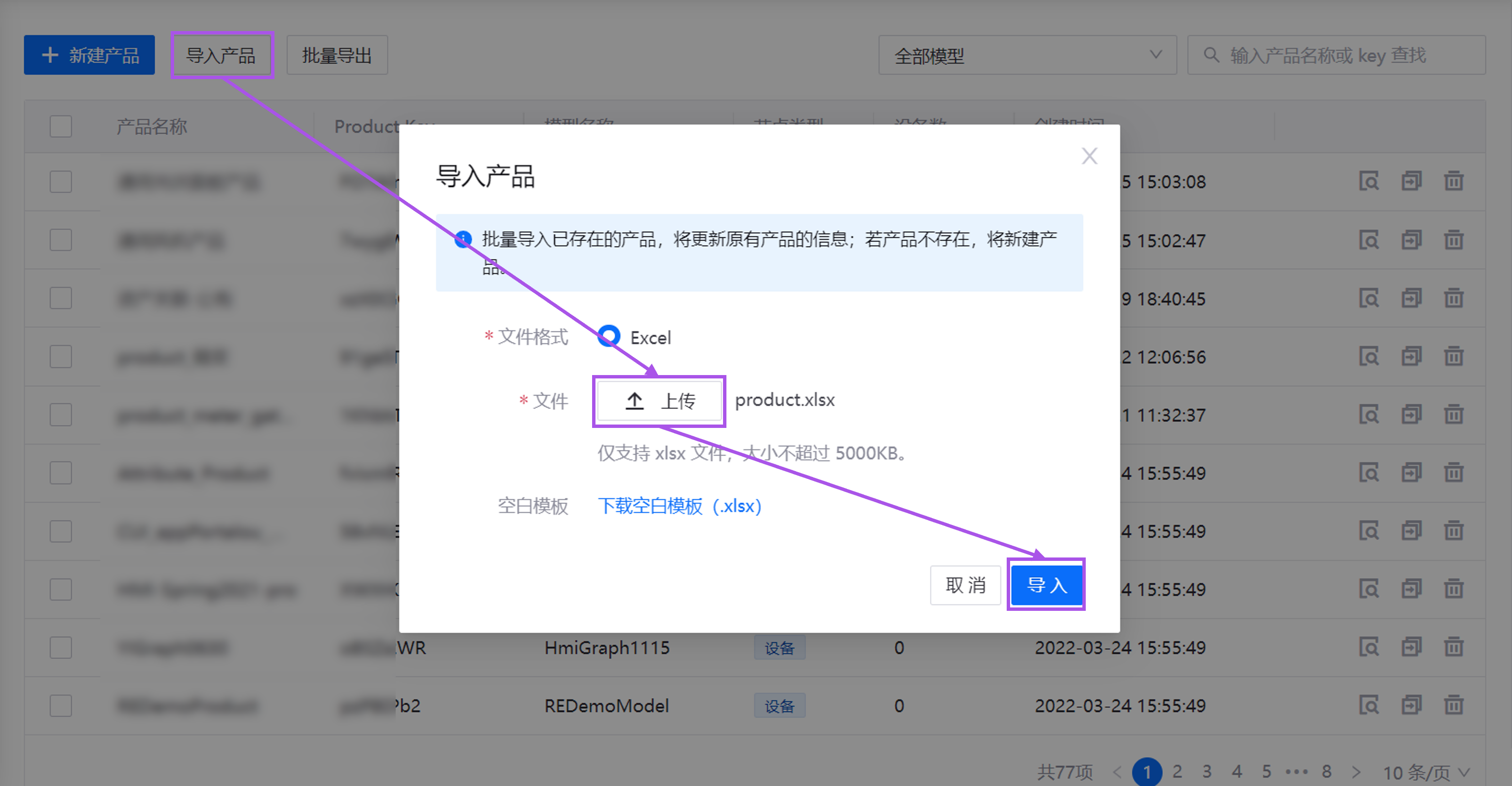The image size is (1512, 786).
Task: Focus the product name or key search field
Action: 1336,55
